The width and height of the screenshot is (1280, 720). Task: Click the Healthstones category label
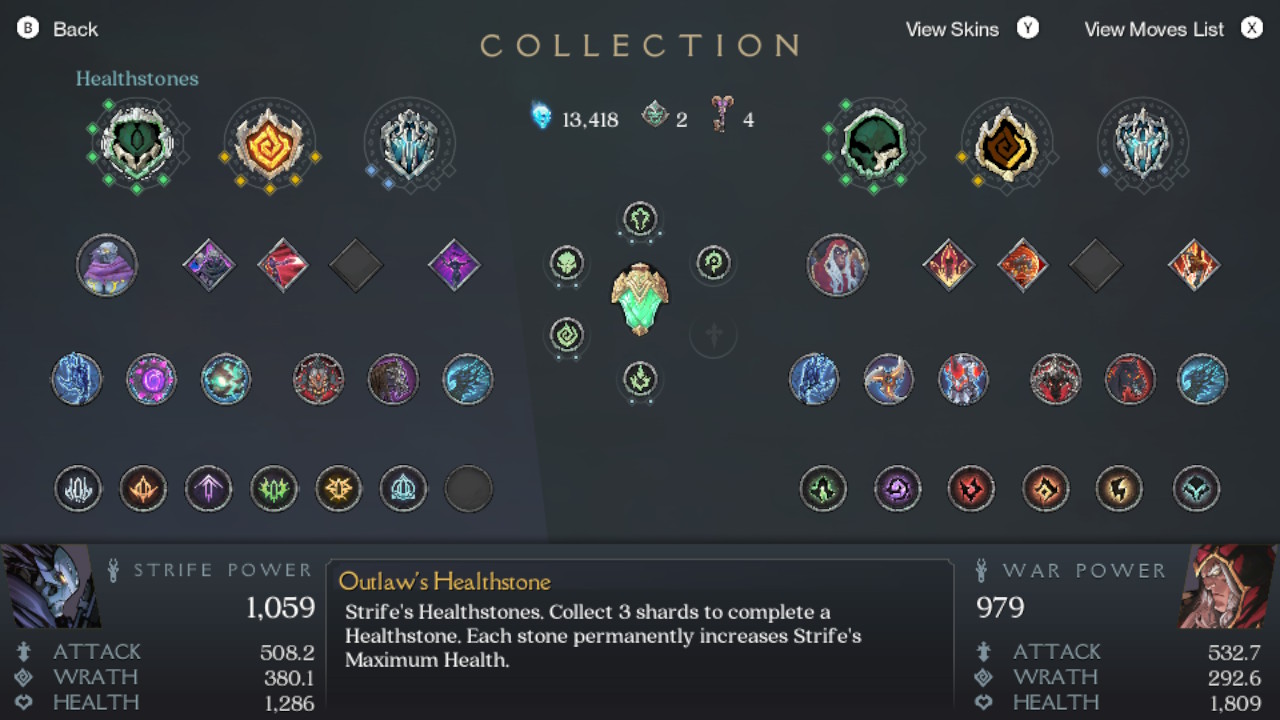137,78
